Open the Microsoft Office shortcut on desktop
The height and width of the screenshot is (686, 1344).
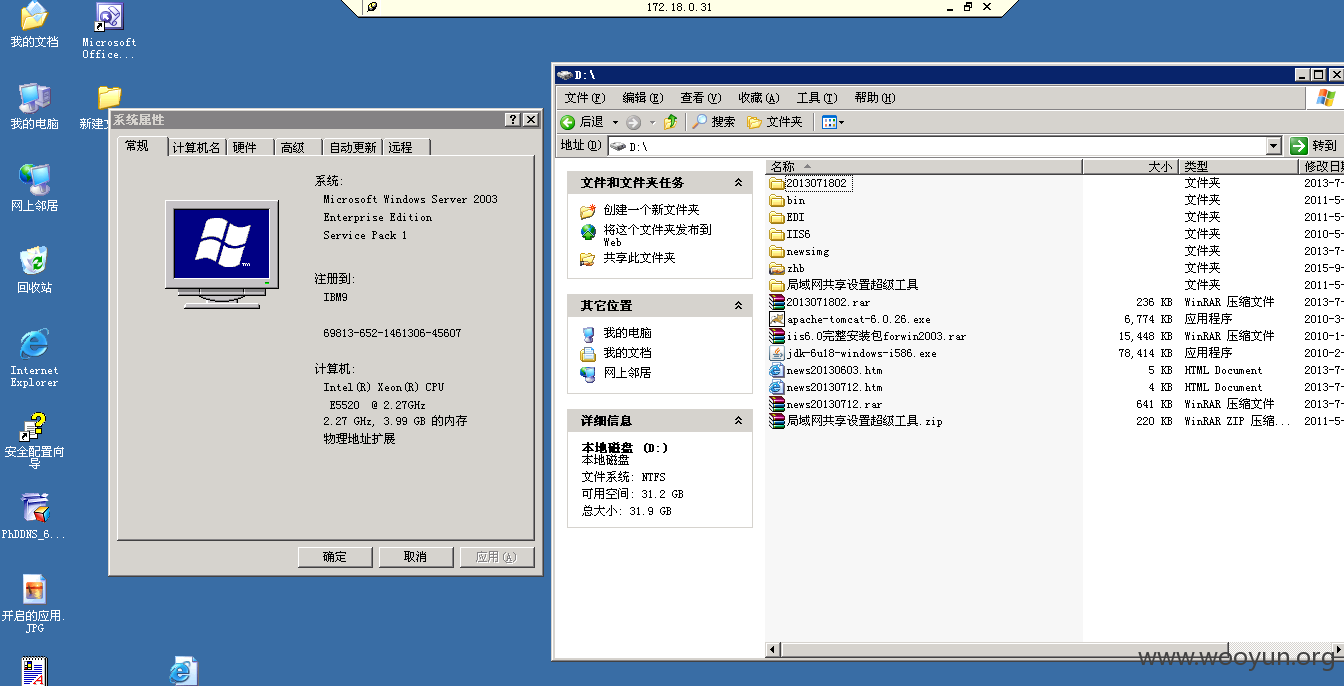coord(109,30)
